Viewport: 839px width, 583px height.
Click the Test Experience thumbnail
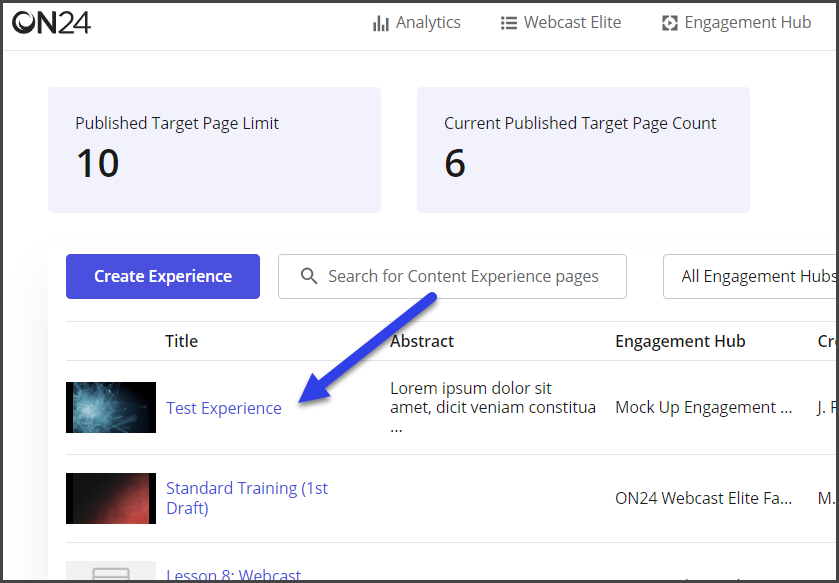[x=111, y=408]
